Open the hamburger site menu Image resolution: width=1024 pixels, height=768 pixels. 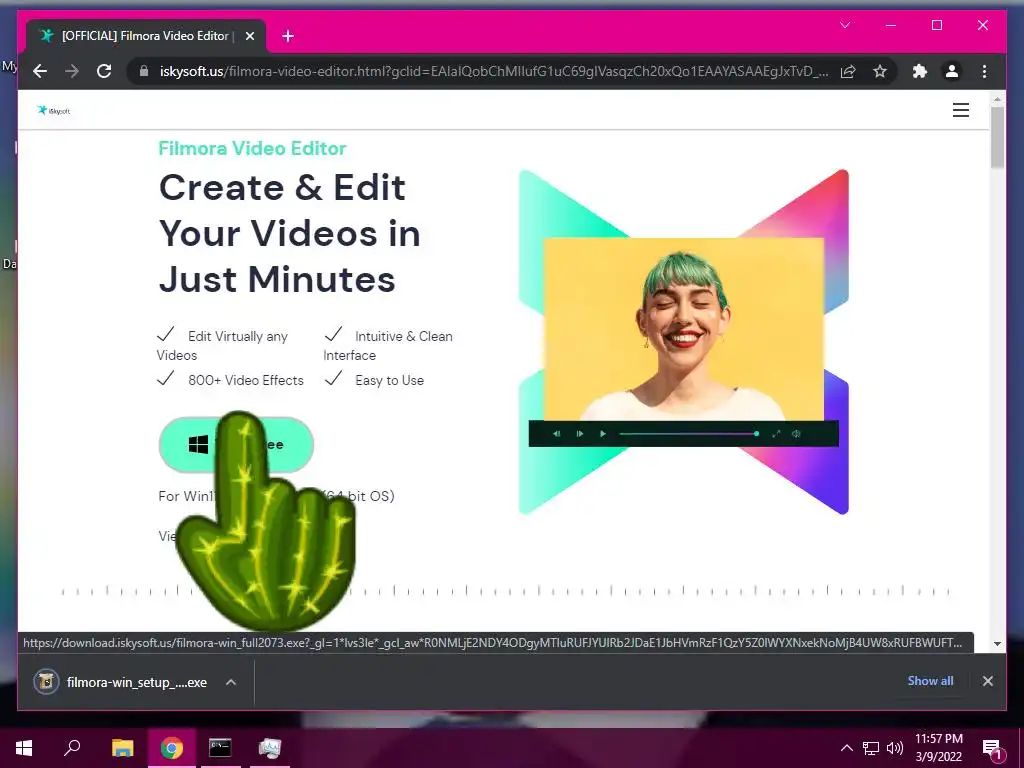961,110
